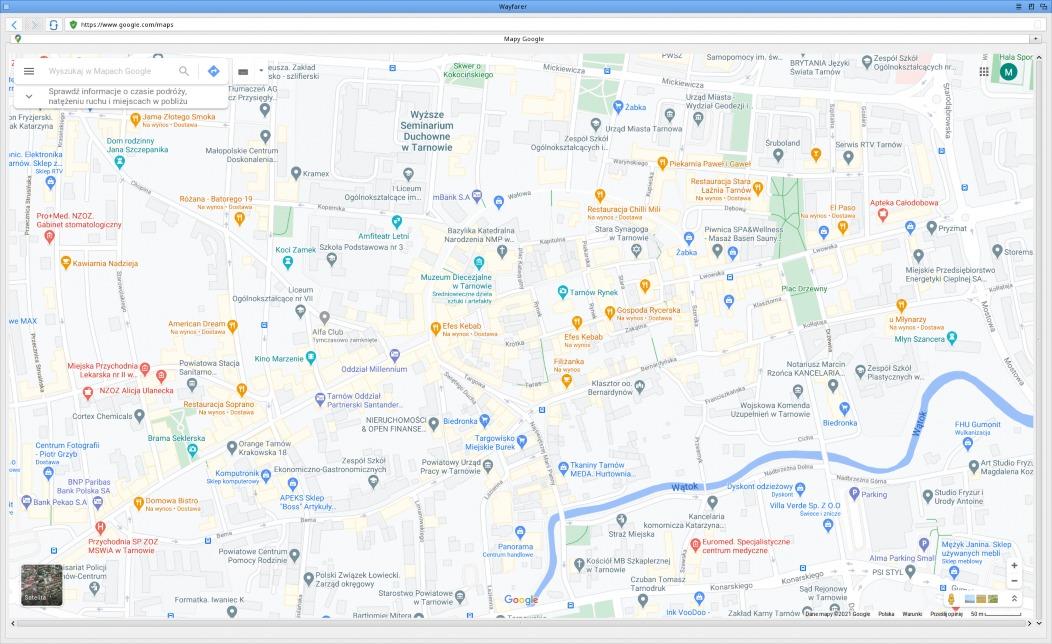Open directions with the blue arrow icon

pyautogui.click(x=213, y=71)
